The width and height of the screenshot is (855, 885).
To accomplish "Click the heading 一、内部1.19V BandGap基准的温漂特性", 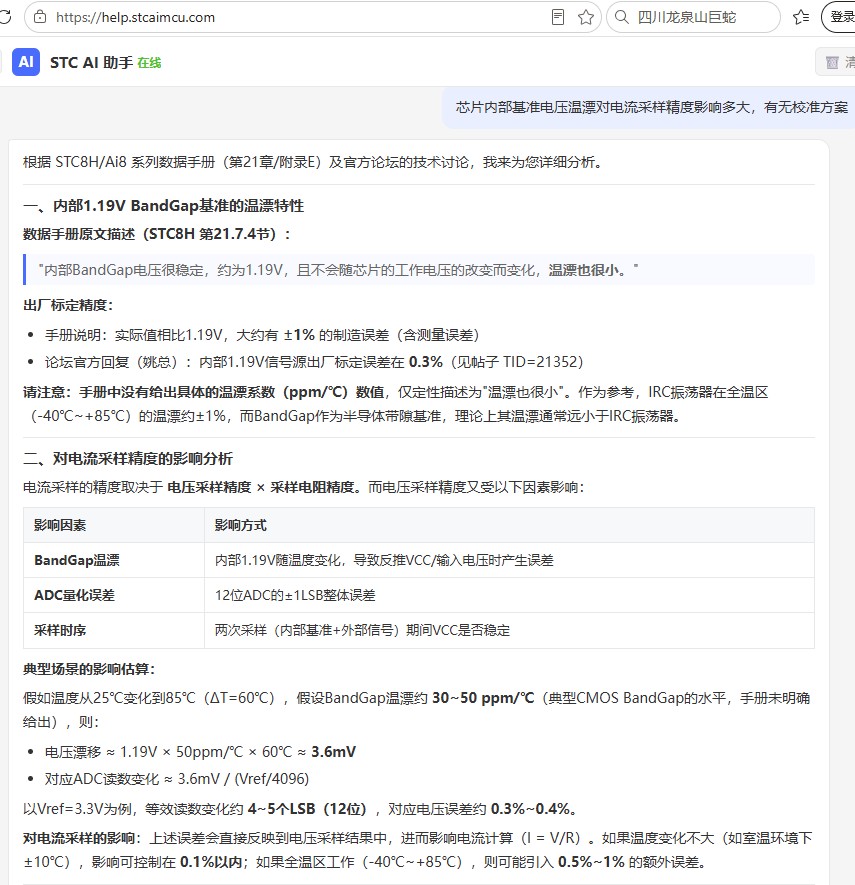I will coord(164,205).
